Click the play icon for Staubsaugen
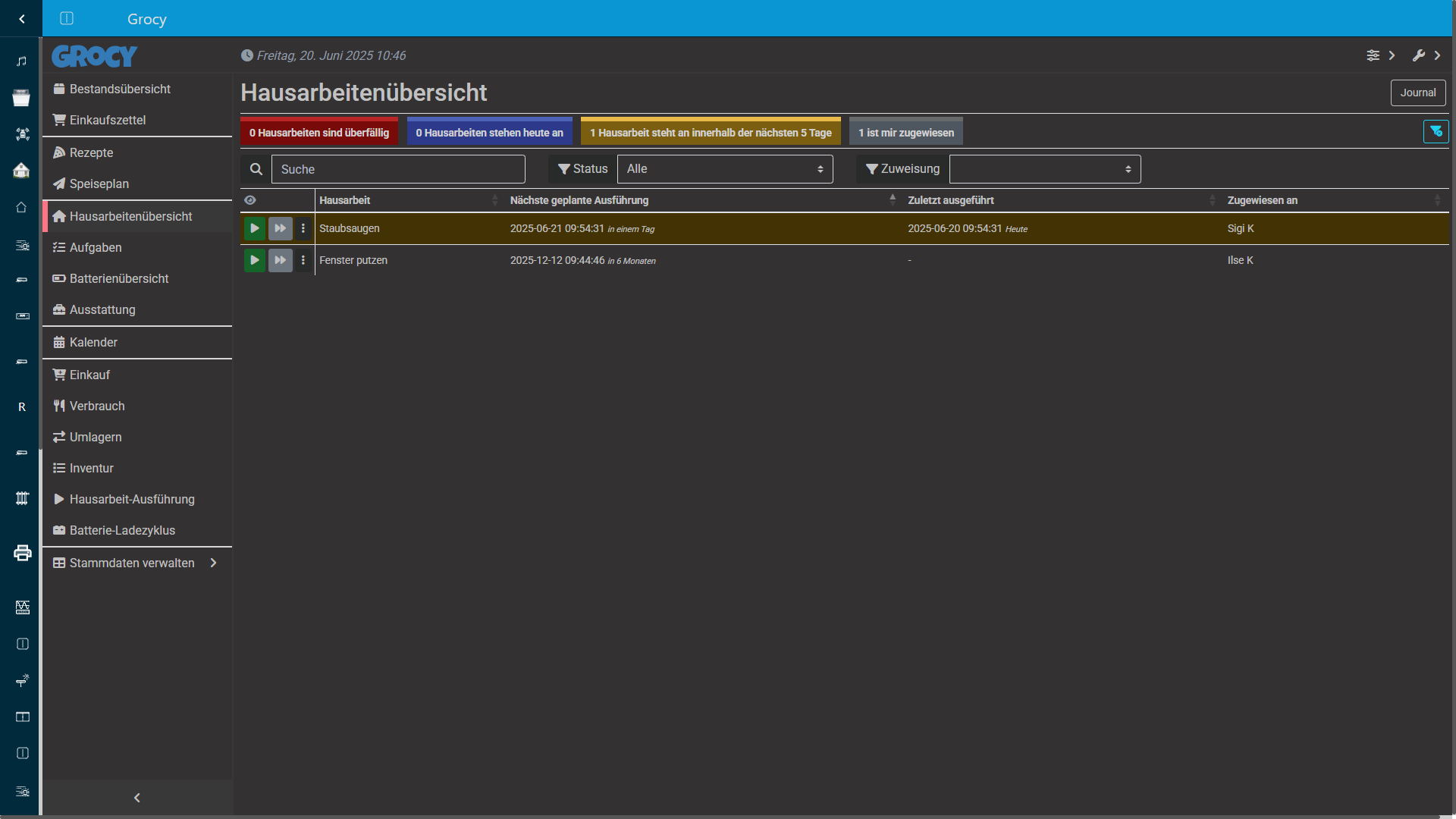Screen dimensions: 1456x819 click(254, 228)
